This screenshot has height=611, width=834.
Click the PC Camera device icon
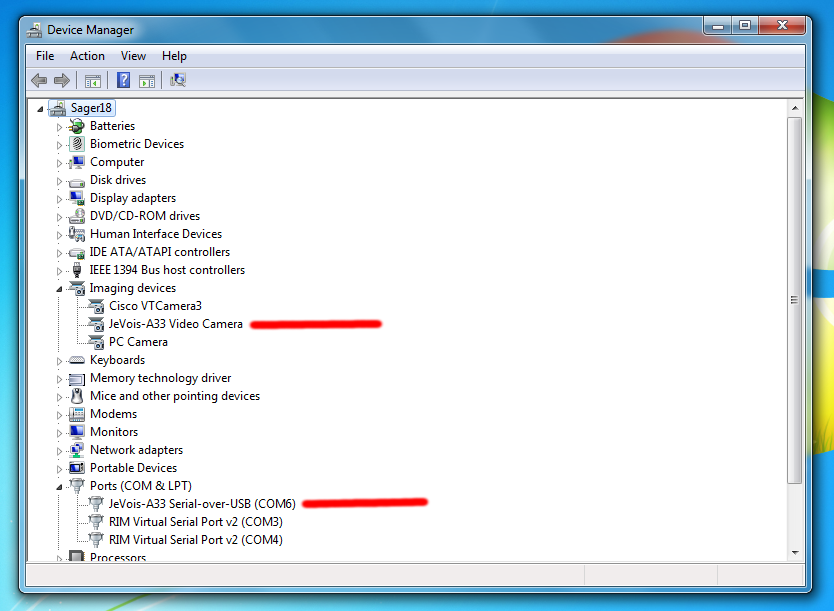coord(96,342)
